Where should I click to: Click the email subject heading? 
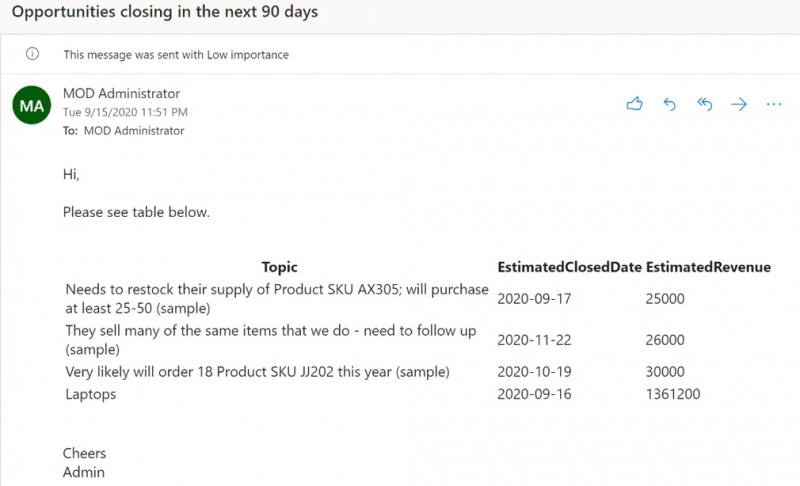(165, 12)
